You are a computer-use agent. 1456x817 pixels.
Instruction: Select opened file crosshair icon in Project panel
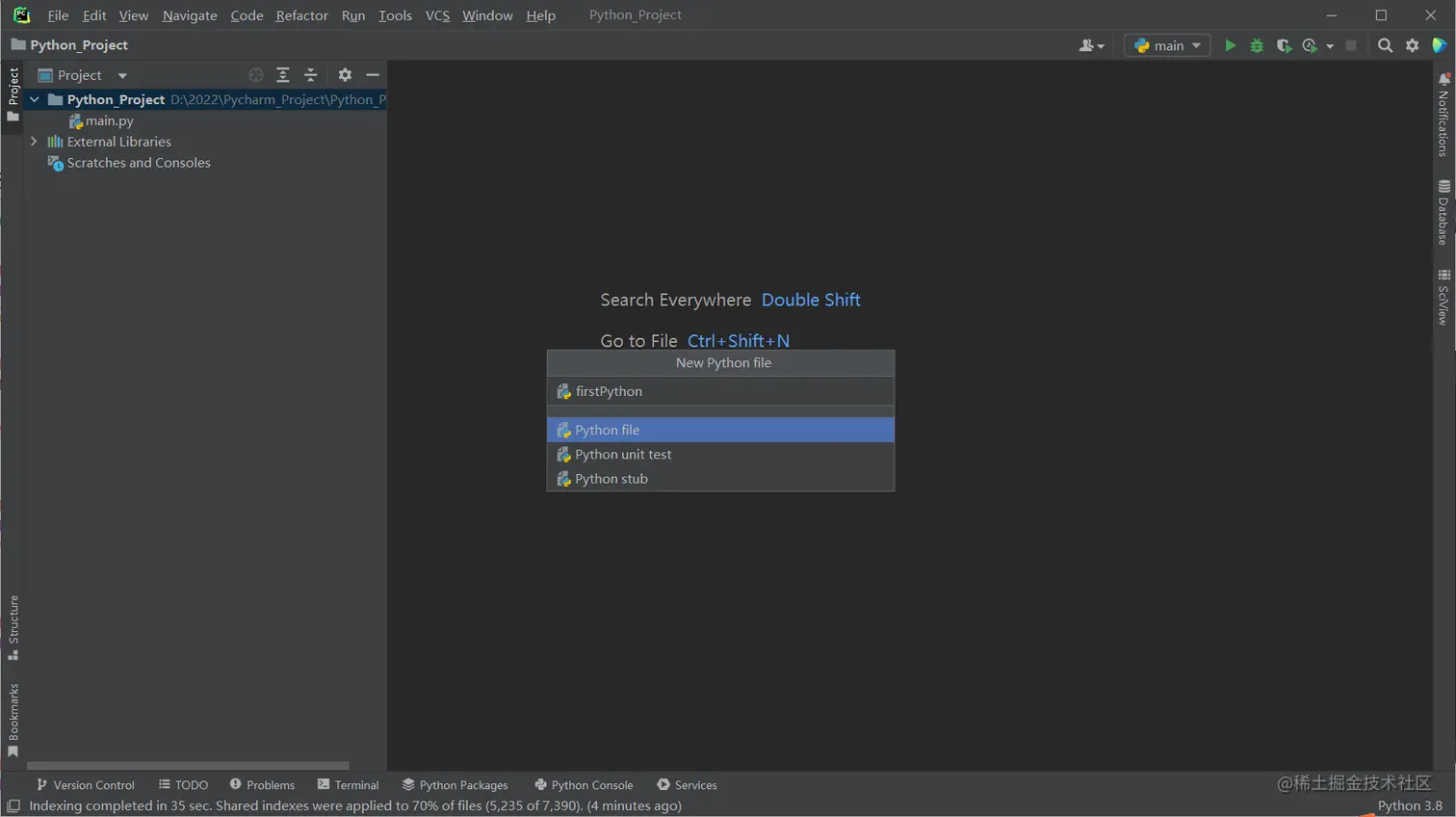pyautogui.click(x=255, y=75)
